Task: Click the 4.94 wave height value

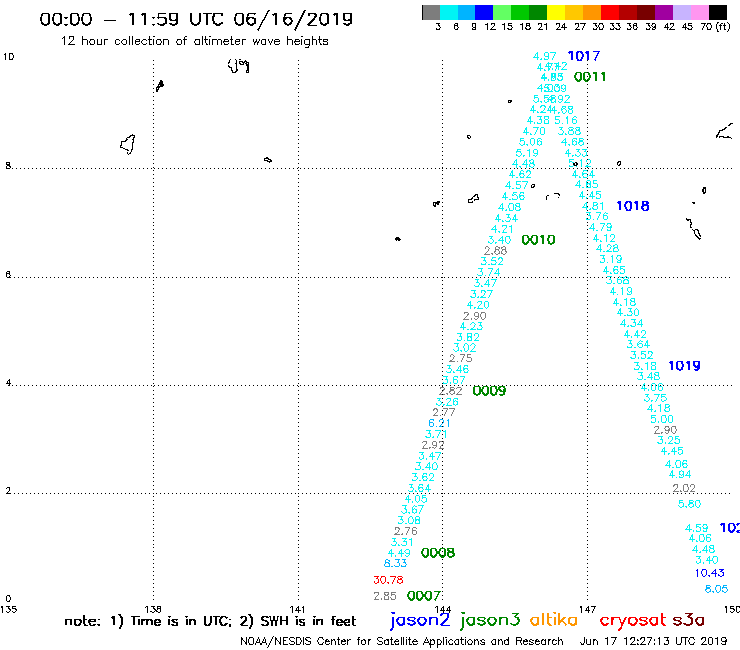Action: (680, 474)
